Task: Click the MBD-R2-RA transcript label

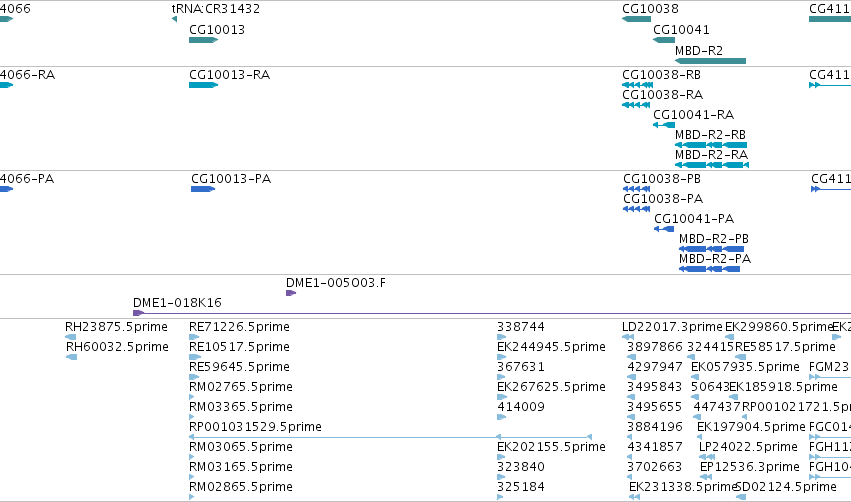Action: [x=712, y=155]
